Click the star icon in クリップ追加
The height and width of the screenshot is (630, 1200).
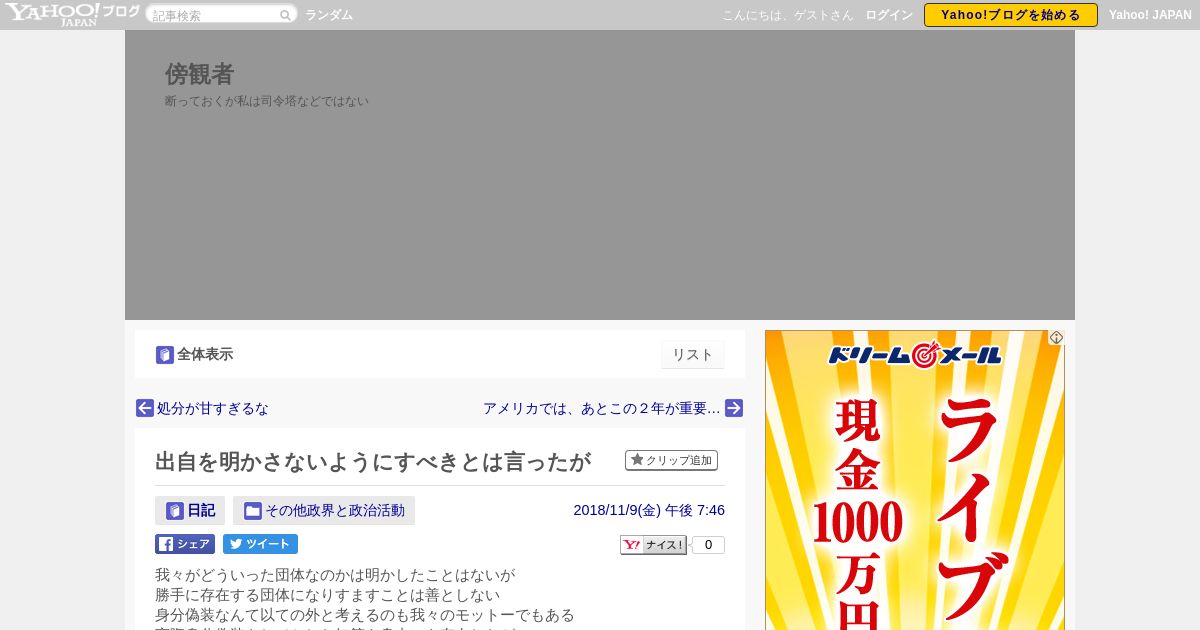tap(637, 460)
